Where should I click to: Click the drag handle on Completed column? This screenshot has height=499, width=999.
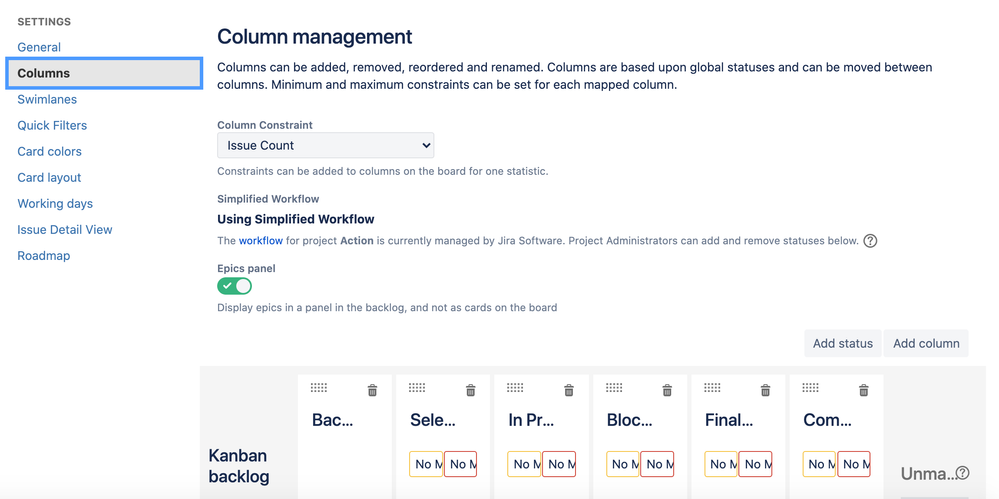point(810,388)
